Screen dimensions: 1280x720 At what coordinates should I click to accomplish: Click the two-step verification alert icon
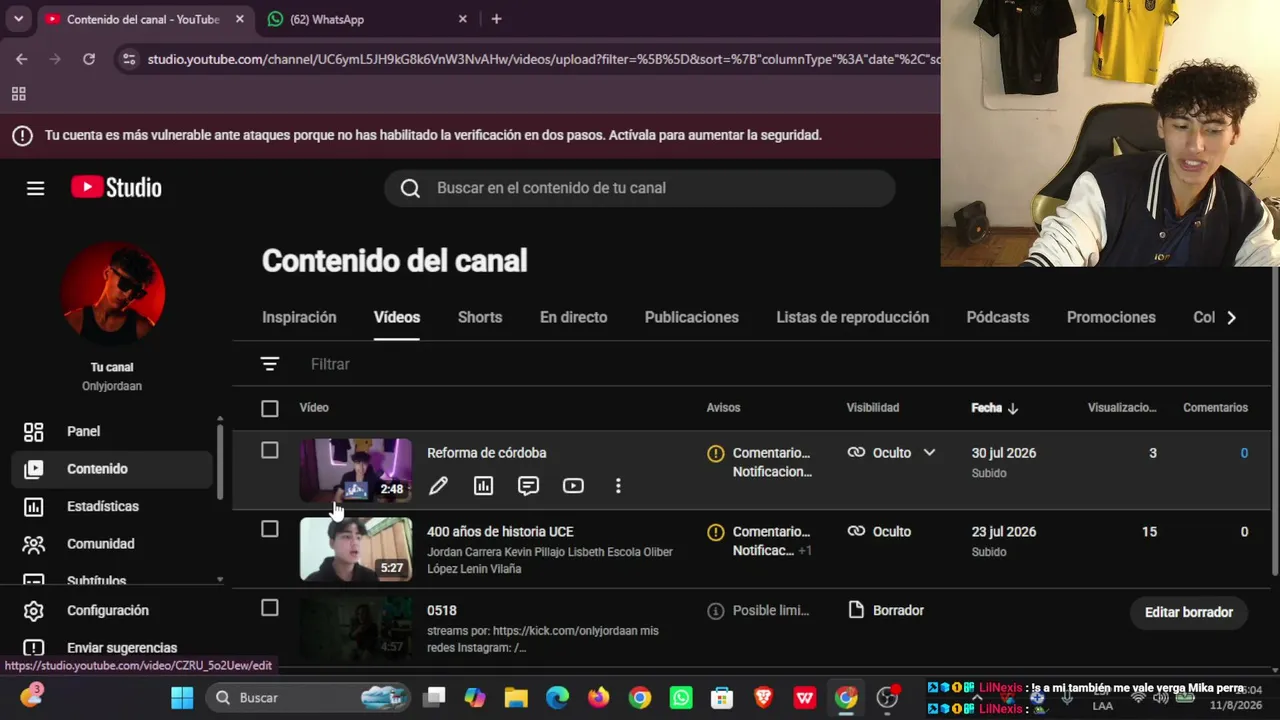click(22, 136)
